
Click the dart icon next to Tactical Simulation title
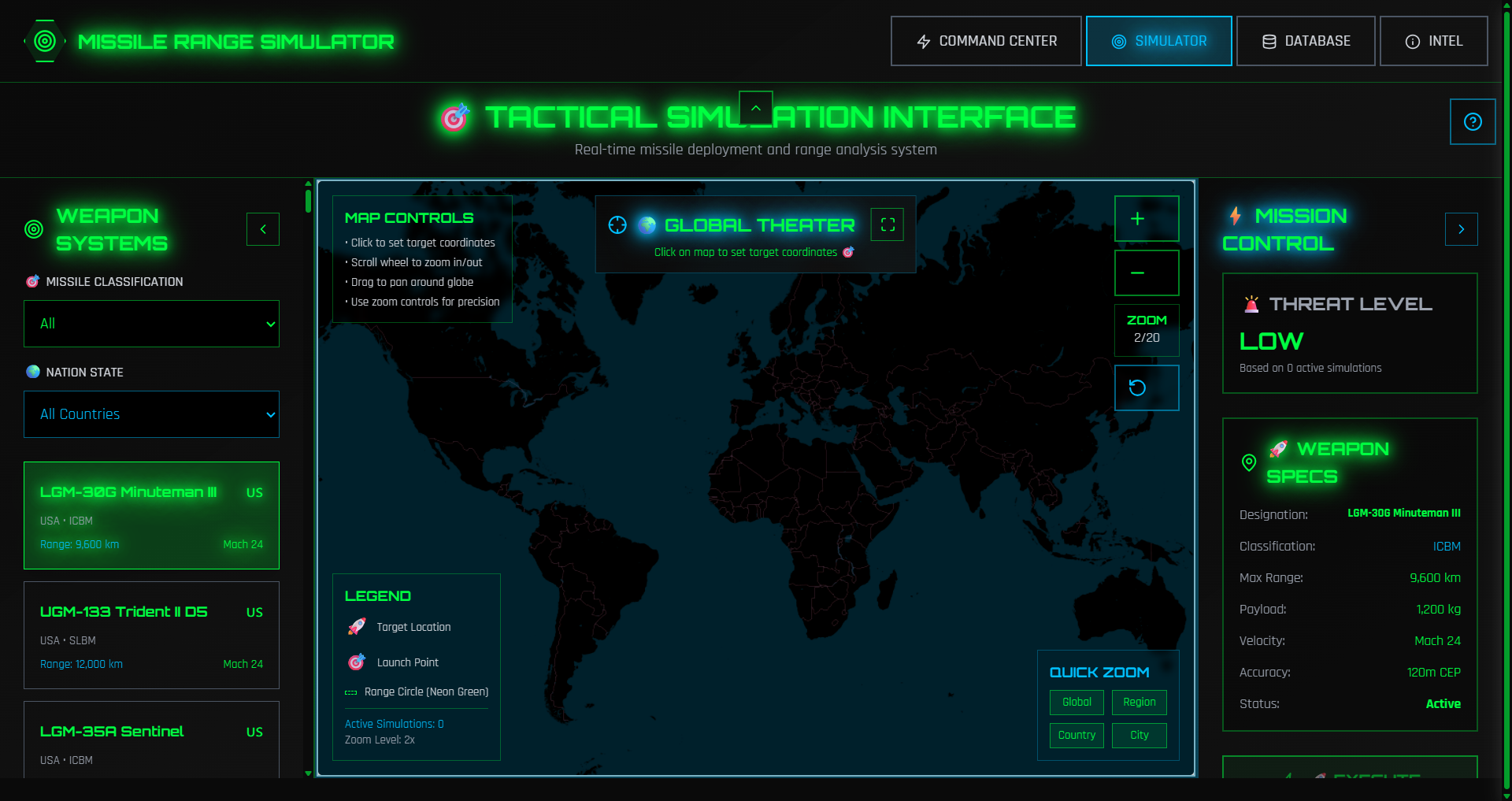456,117
